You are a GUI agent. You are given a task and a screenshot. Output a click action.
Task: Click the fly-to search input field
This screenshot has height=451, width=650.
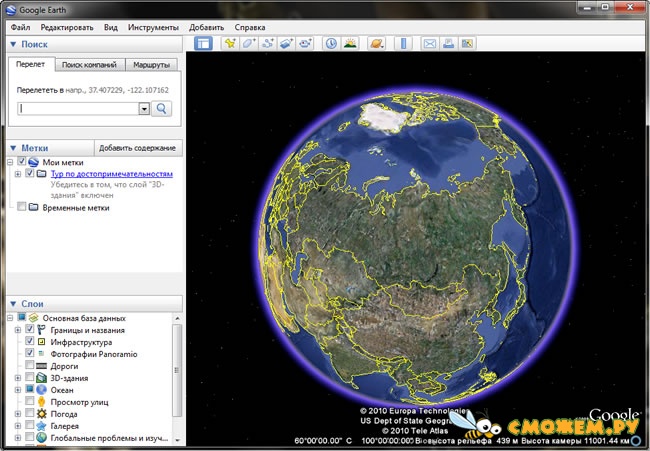coord(78,109)
